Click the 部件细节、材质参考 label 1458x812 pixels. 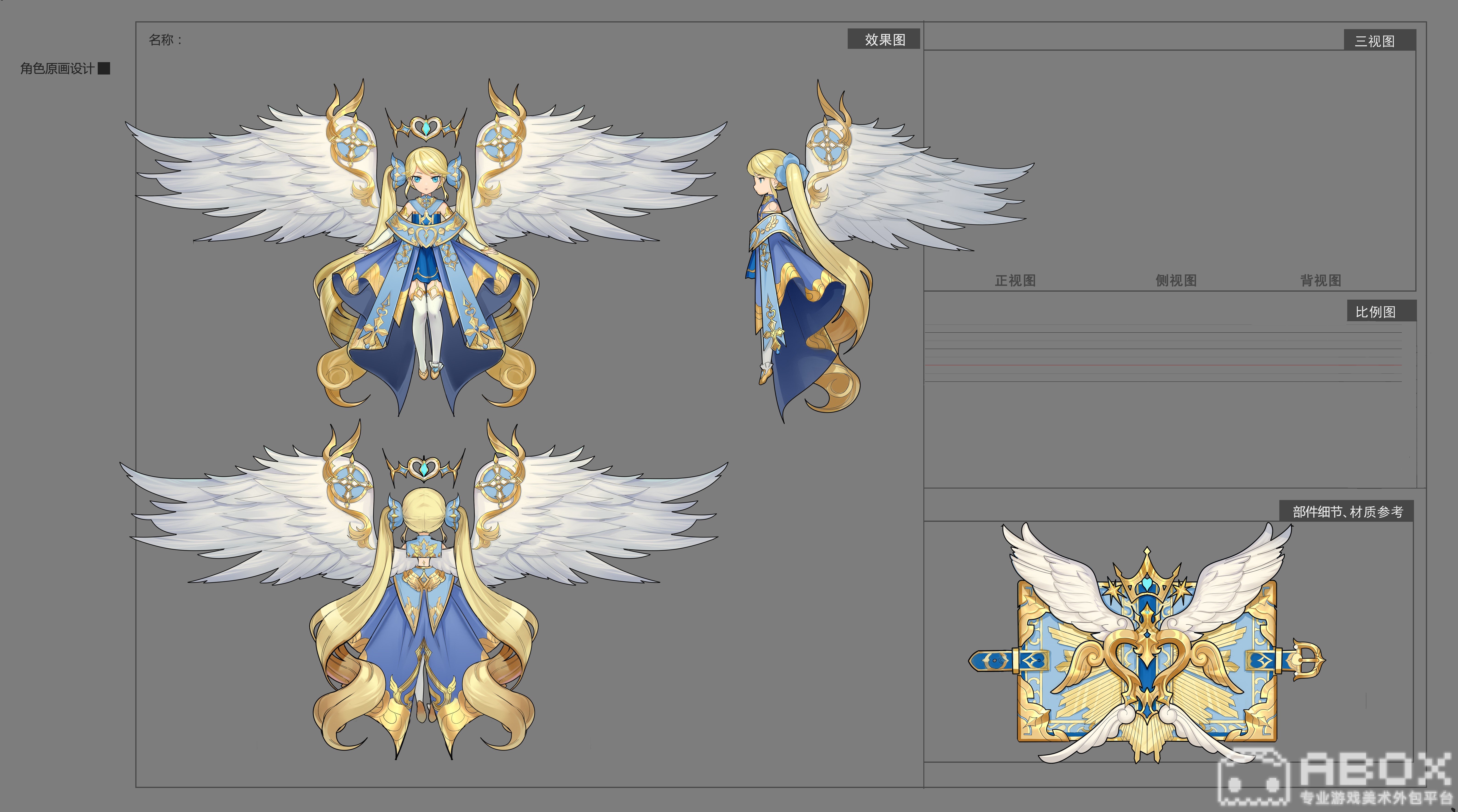coord(1347,511)
